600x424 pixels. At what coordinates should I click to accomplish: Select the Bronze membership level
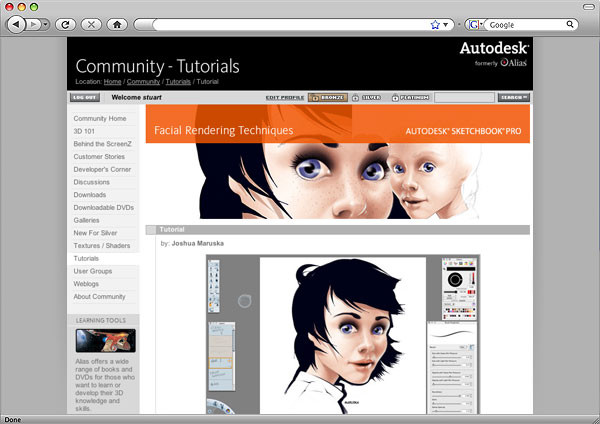(327, 98)
